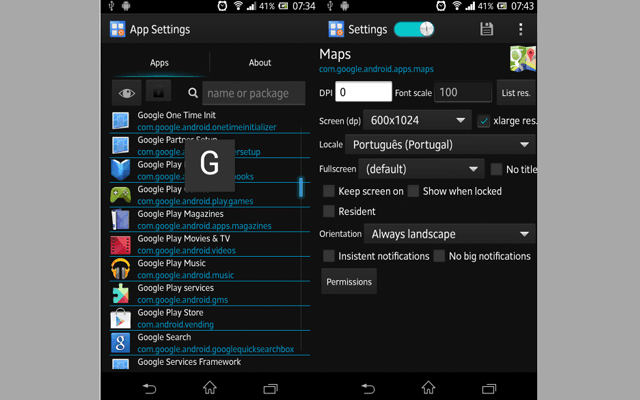Enable Keep screen on checkbox
Viewport: 640px width, 400px height.
(329, 191)
